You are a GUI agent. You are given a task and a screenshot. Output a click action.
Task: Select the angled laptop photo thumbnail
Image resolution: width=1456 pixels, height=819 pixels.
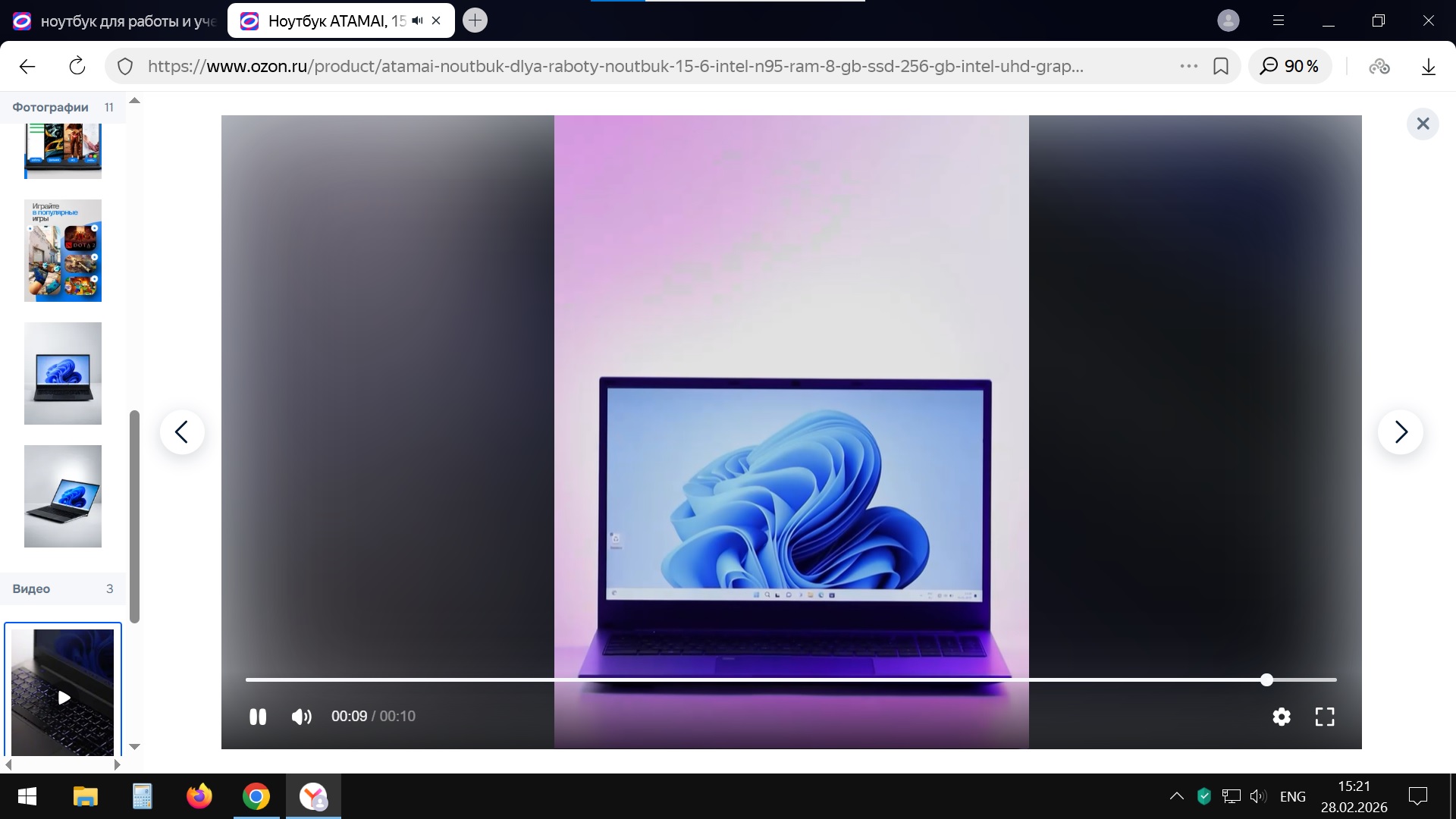(x=63, y=496)
